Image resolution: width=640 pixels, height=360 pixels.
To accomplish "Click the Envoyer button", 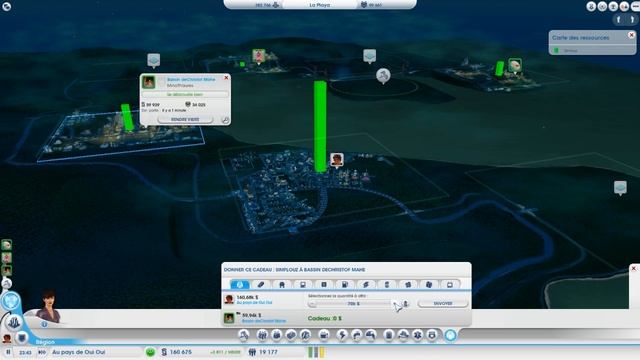I will coord(443,303).
